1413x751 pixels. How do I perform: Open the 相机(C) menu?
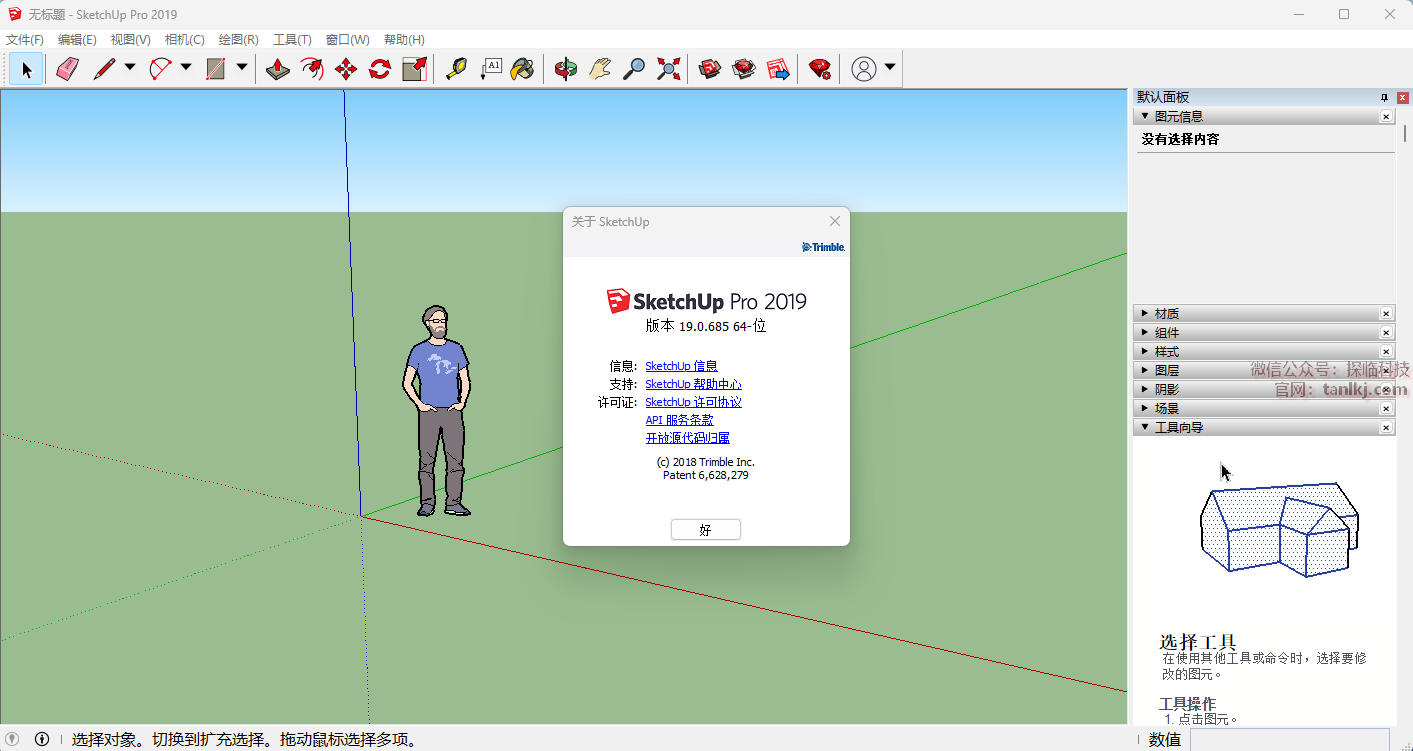tap(184, 40)
